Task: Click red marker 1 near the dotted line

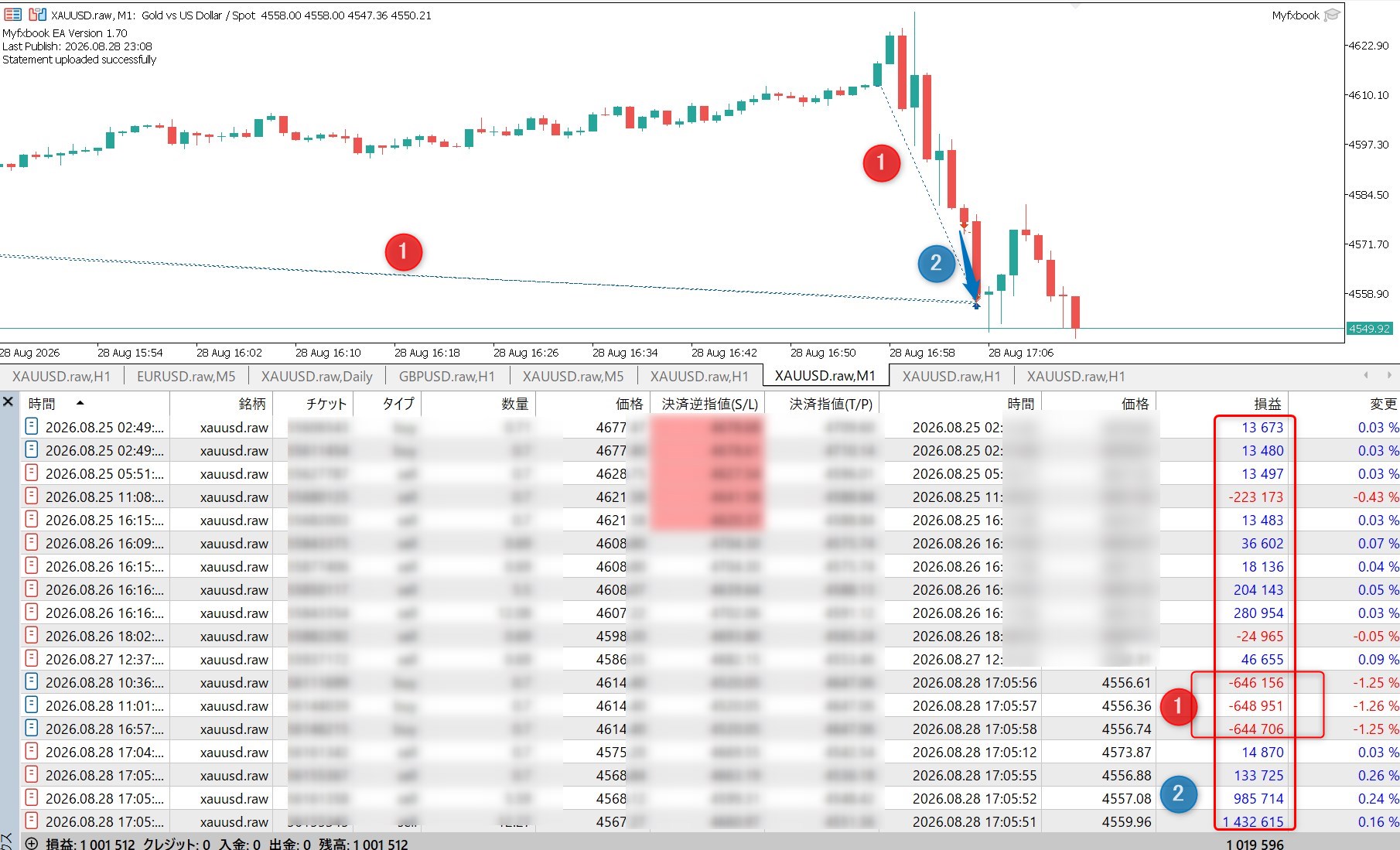Action: point(403,252)
